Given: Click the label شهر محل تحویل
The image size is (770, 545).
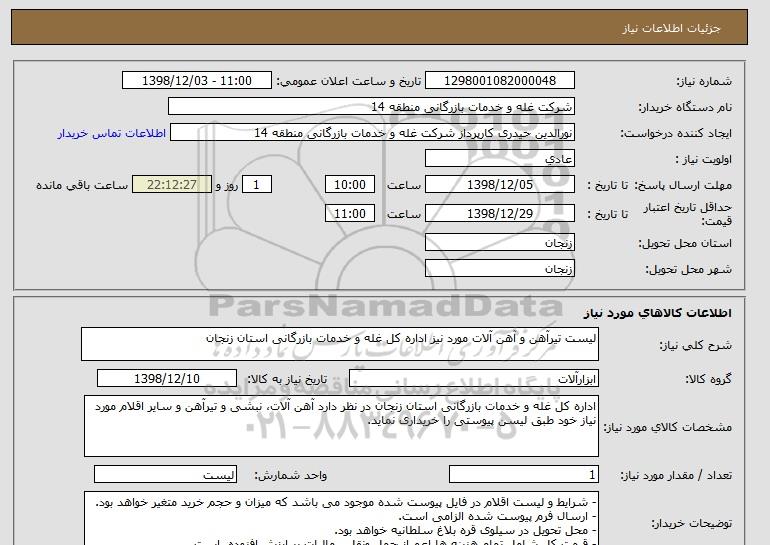Looking at the screenshot, I should point(688,269).
